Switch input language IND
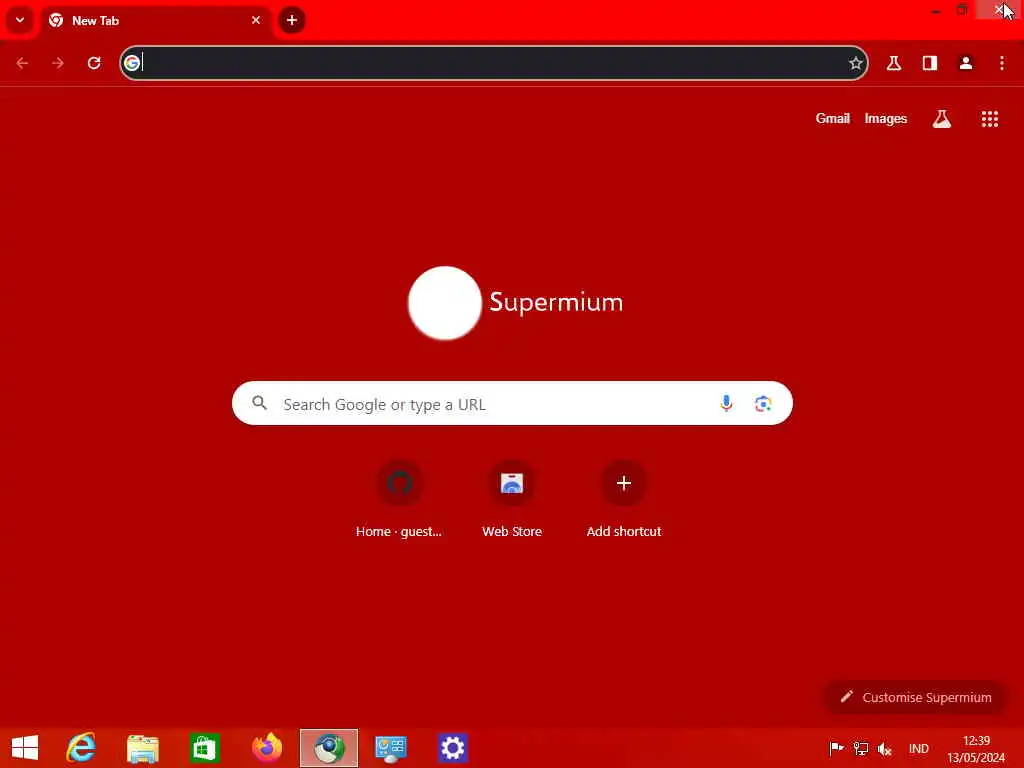Viewport: 1024px width, 768px height. pos(918,748)
